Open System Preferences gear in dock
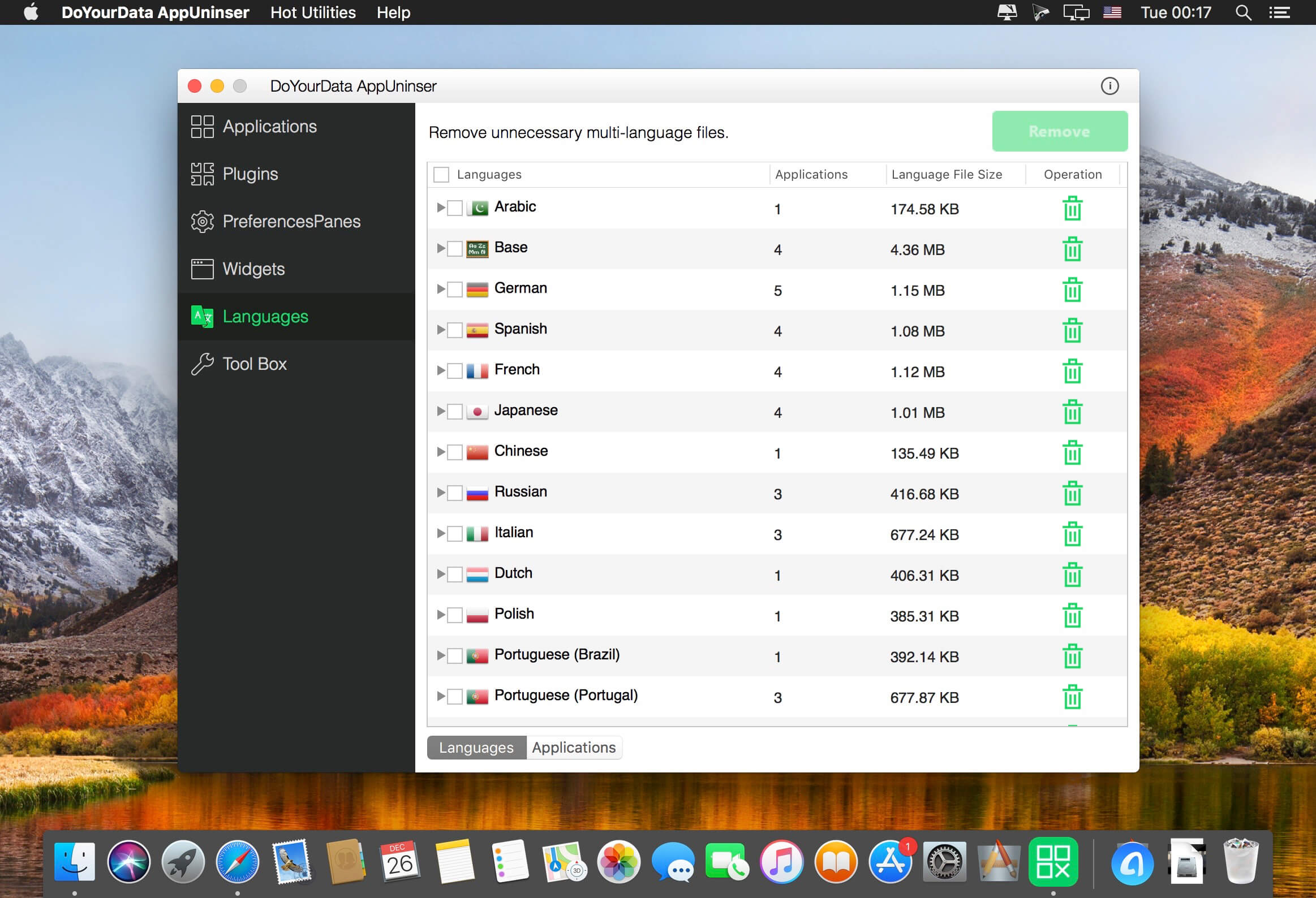Screen dimensions: 1316x898 point(944,861)
